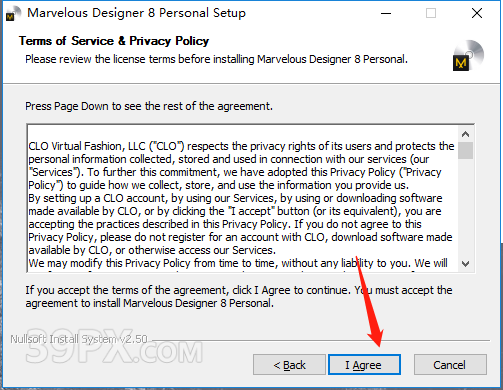The width and height of the screenshot is (503, 390).
Task: Click the Marvelous Designer 8 Personal Setup title
Action: tap(136, 13)
